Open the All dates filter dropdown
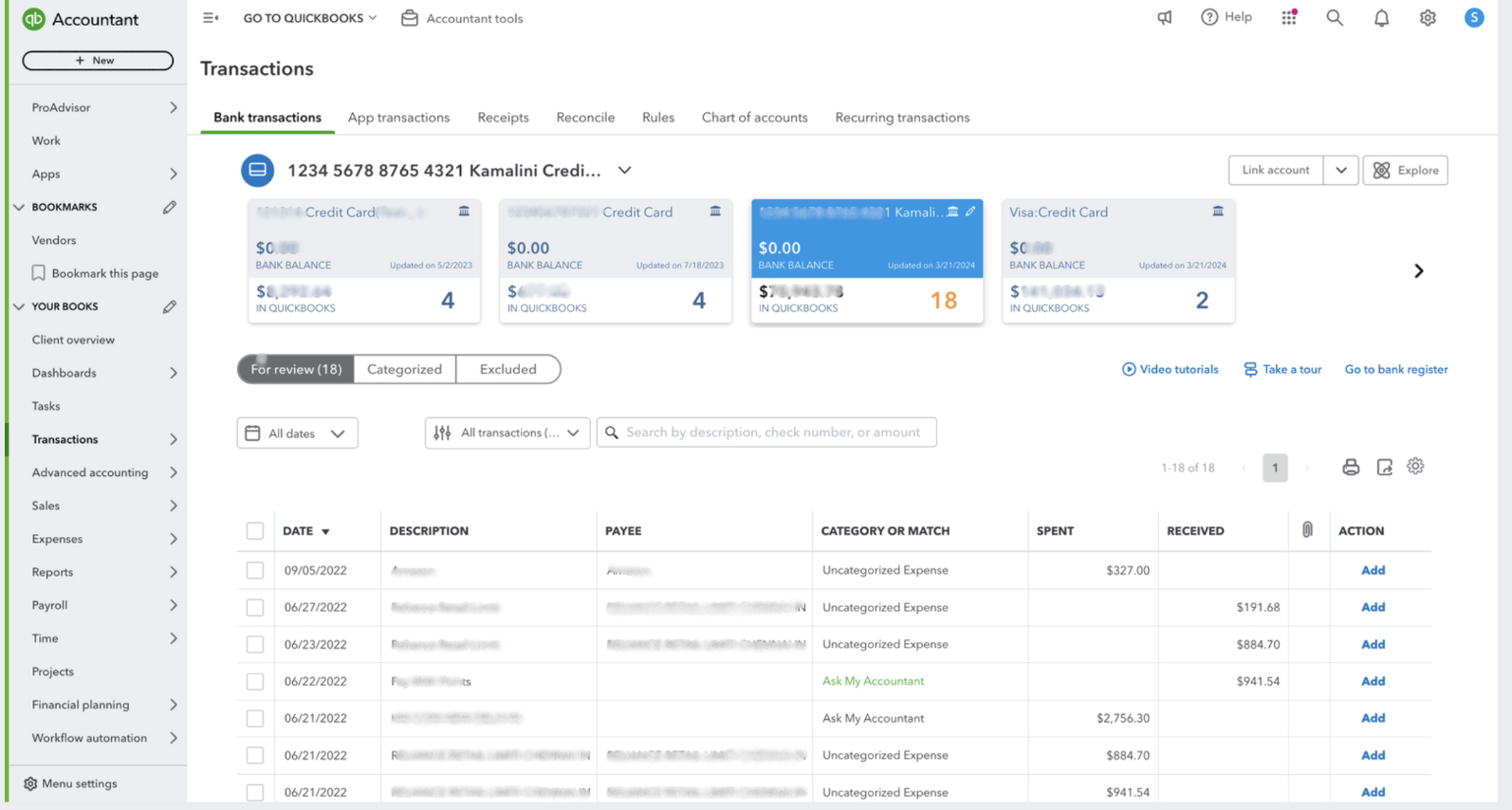 tap(297, 433)
